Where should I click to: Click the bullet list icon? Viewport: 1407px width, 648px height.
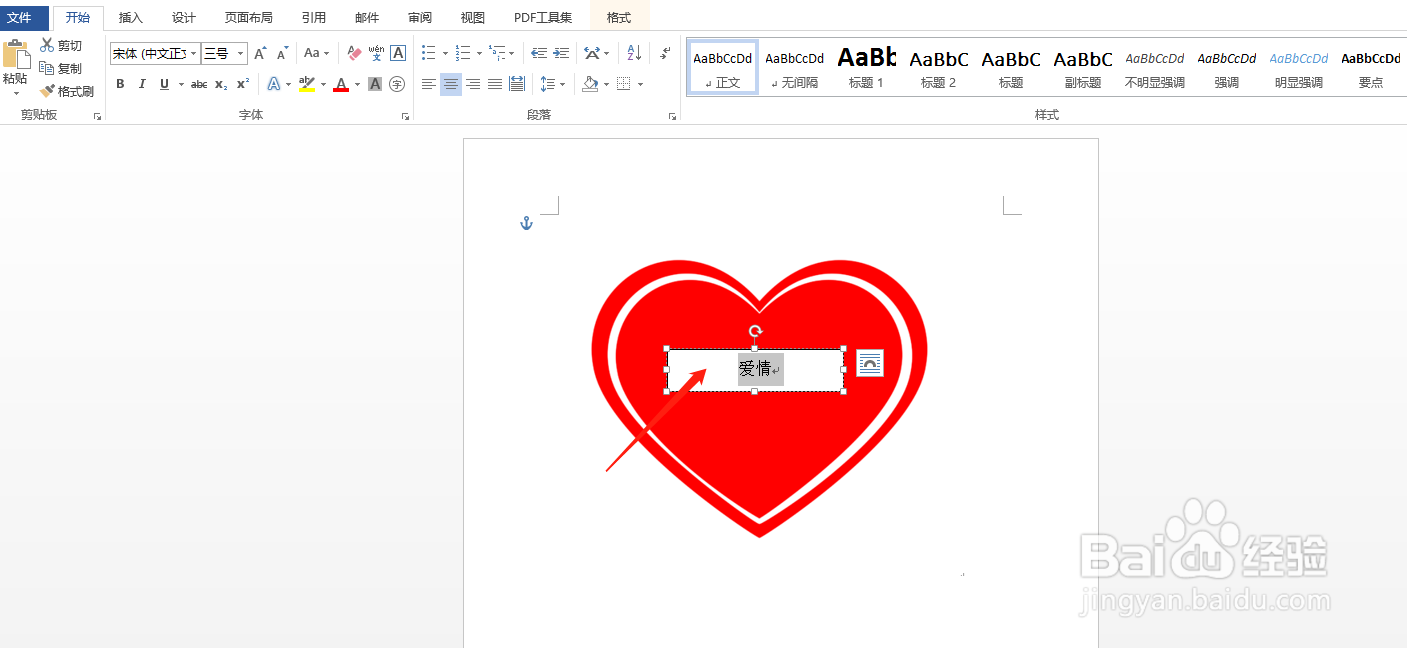[429, 53]
